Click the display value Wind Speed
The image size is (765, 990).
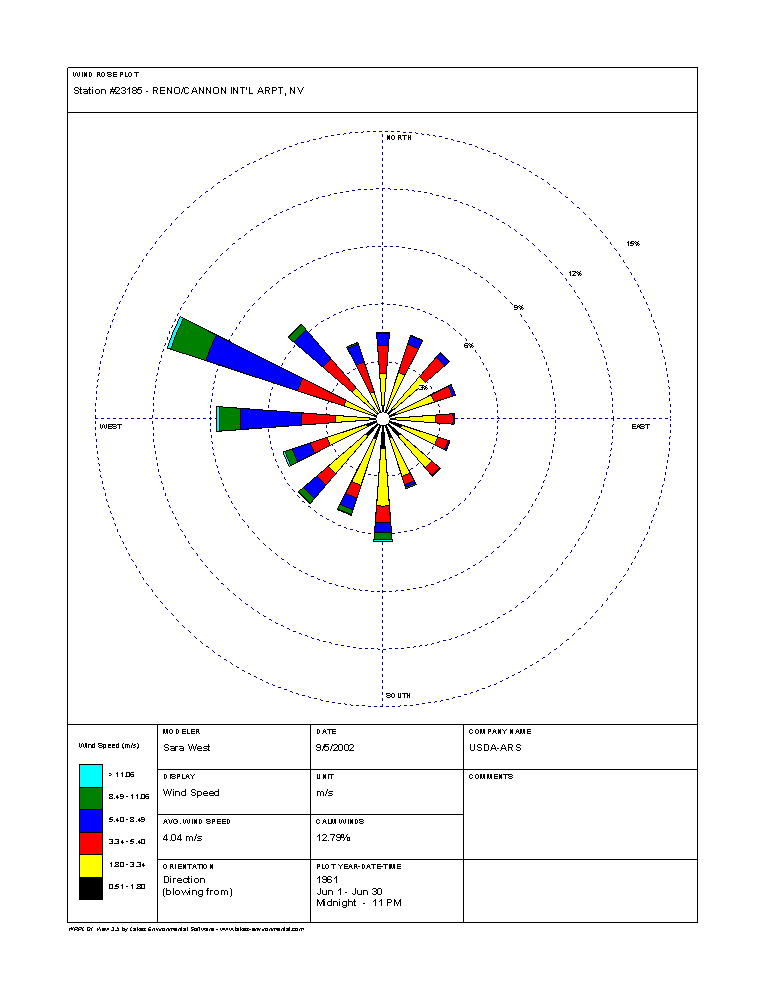(191, 793)
